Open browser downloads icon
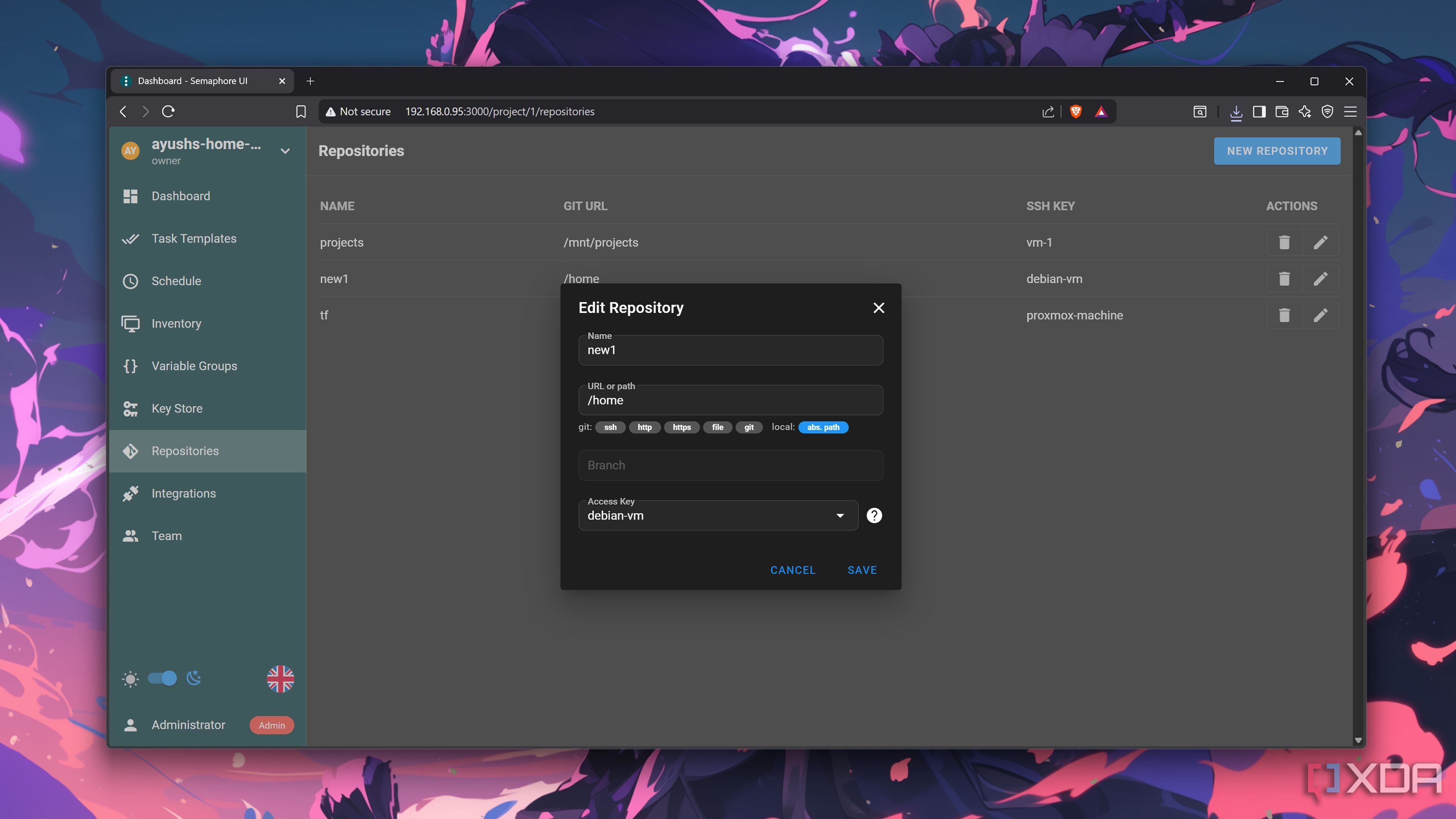 pyautogui.click(x=1236, y=112)
